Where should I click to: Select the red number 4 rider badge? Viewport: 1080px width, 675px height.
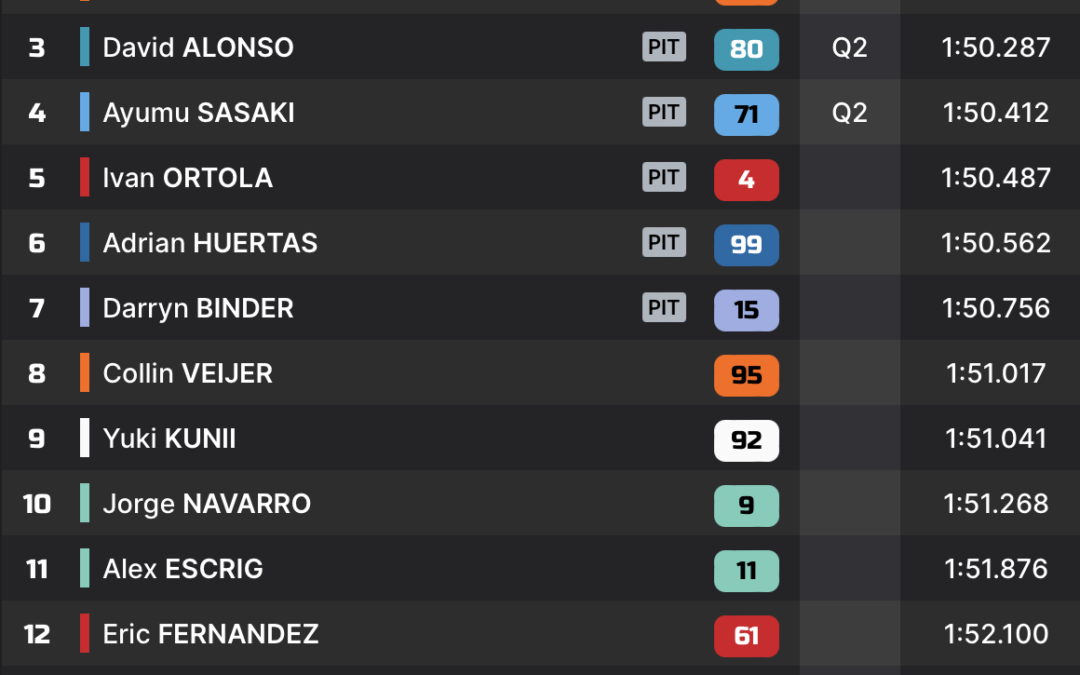pyautogui.click(x=747, y=179)
